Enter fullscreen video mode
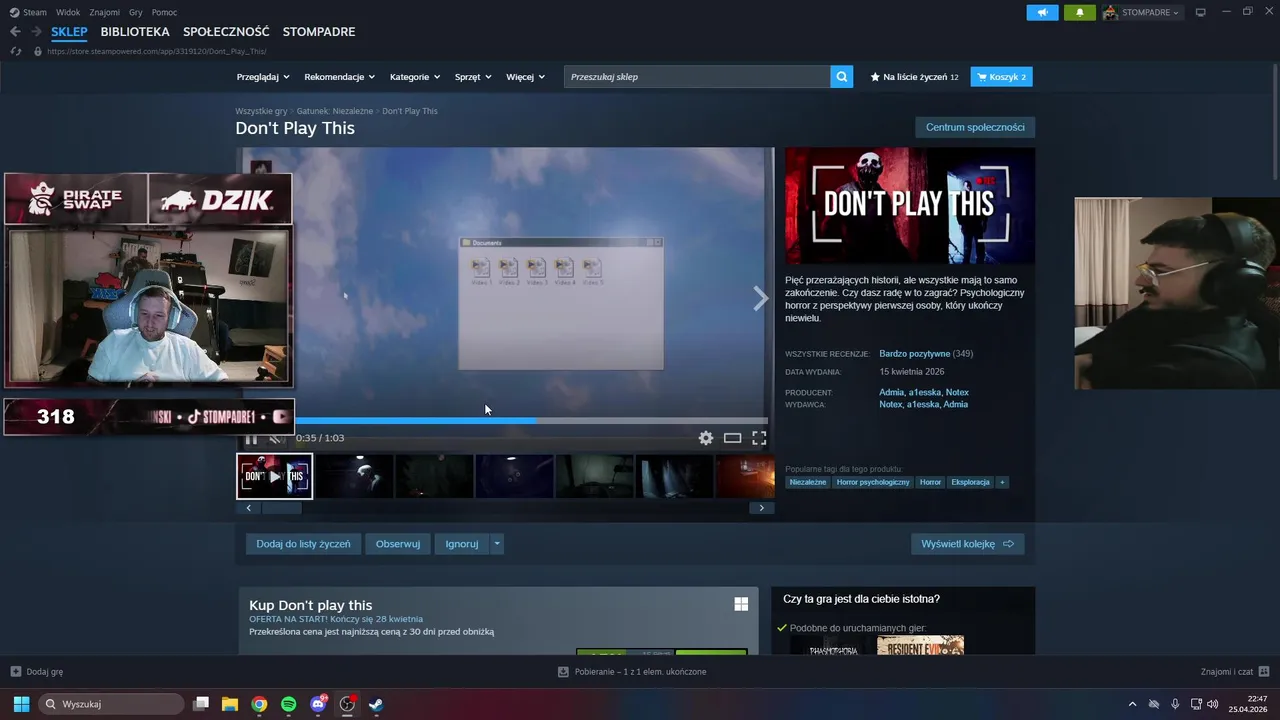This screenshot has width=1280, height=720. (x=759, y=438)
